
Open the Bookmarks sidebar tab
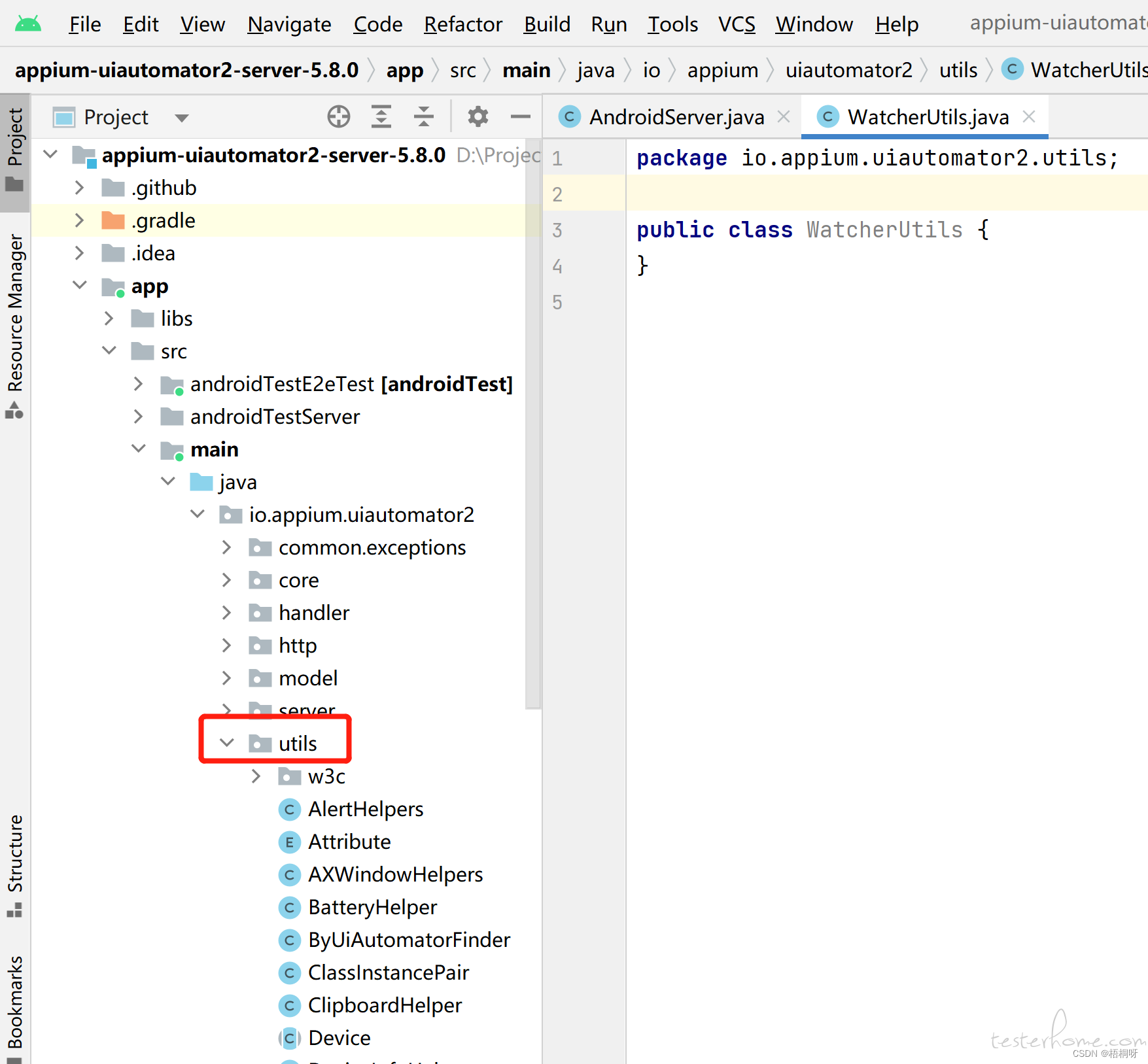14,1008
